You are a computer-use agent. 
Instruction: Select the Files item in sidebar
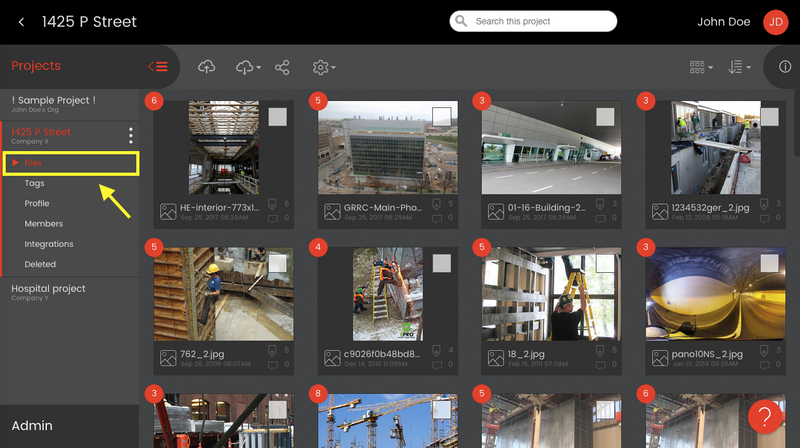click(x=71, y=163)
